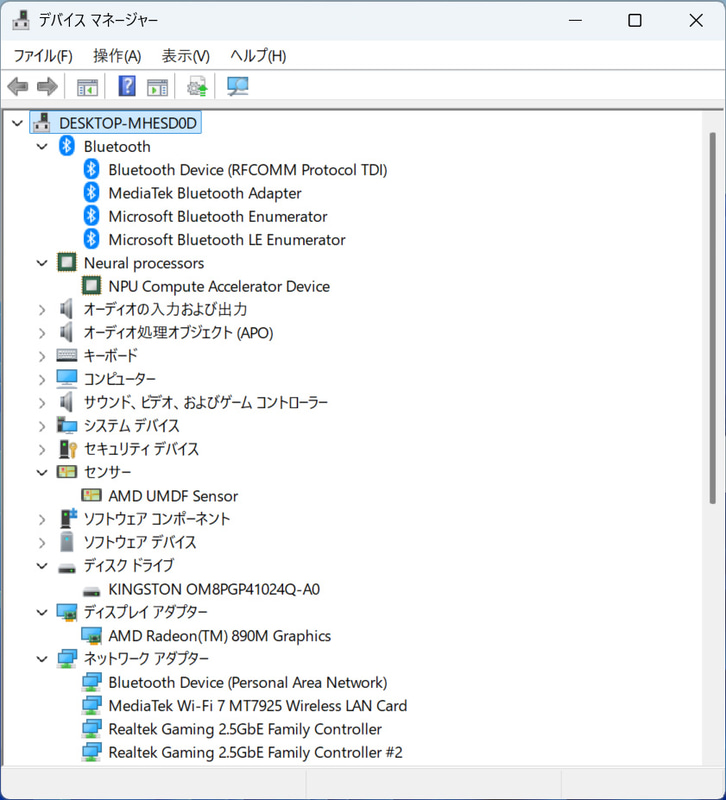Image resolution: width=726 pixels, height=800 pixels.
Task: Click the keyboard icon for キーボード
Action: coord(67,355)
